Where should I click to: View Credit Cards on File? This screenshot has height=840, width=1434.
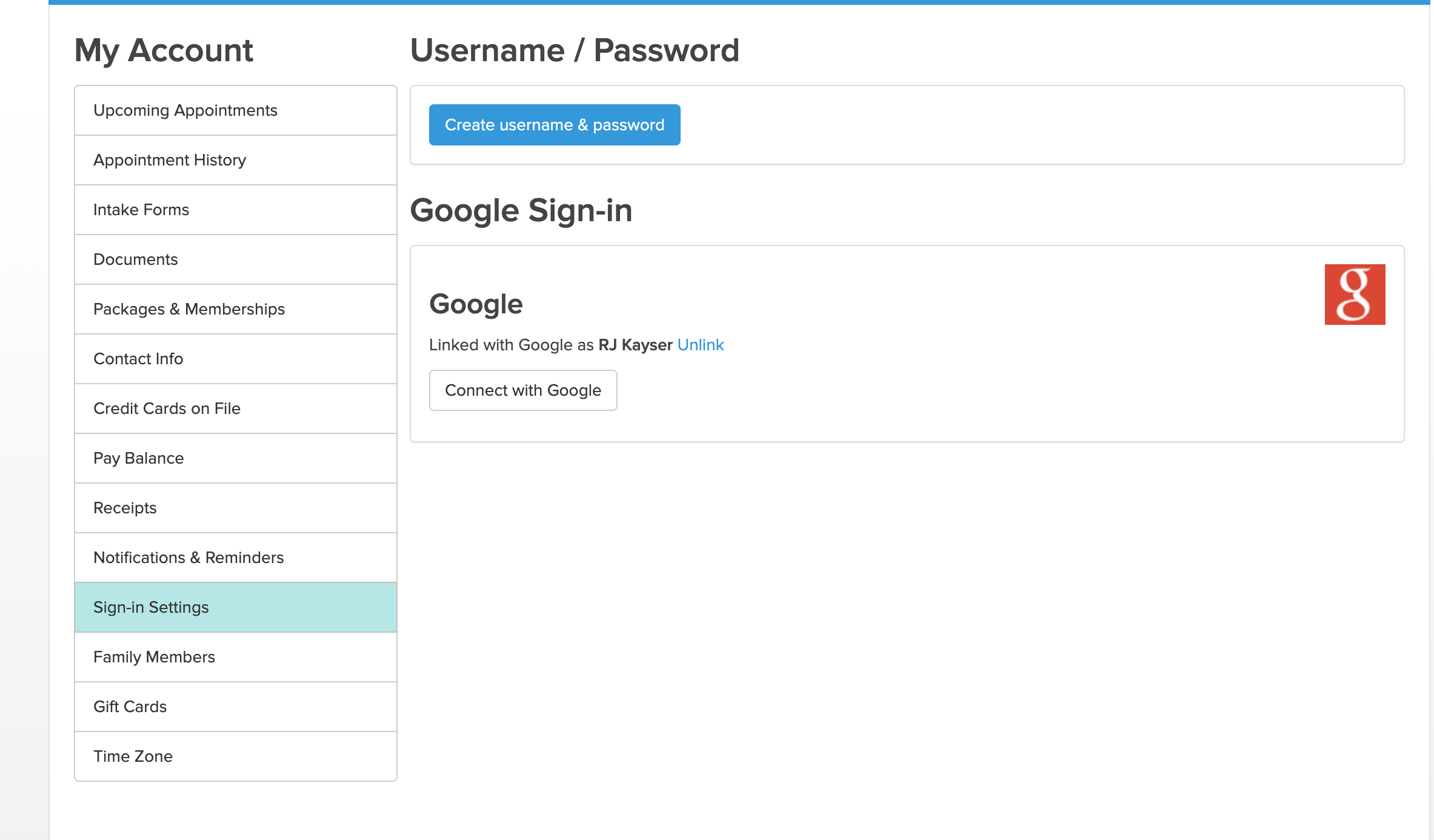click(x=236, y=408)
